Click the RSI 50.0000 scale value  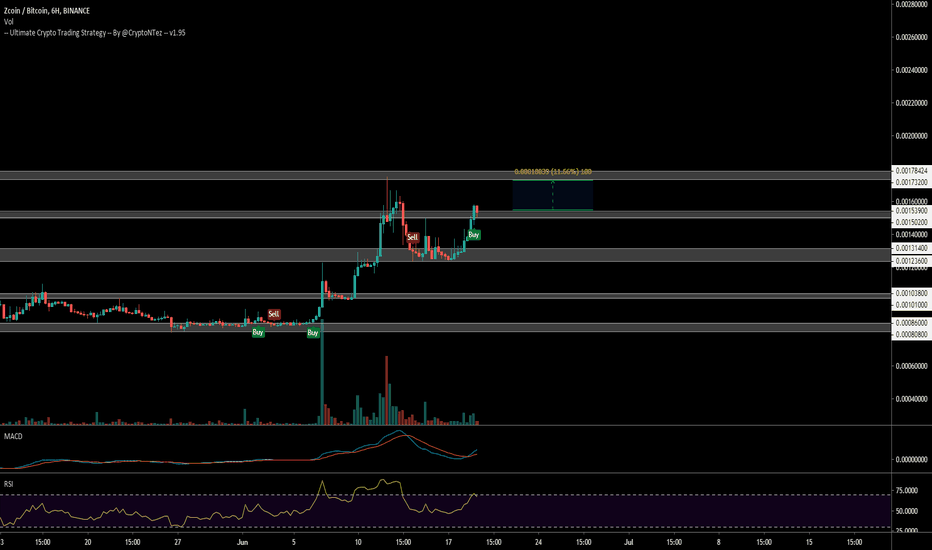coord(906,511)
